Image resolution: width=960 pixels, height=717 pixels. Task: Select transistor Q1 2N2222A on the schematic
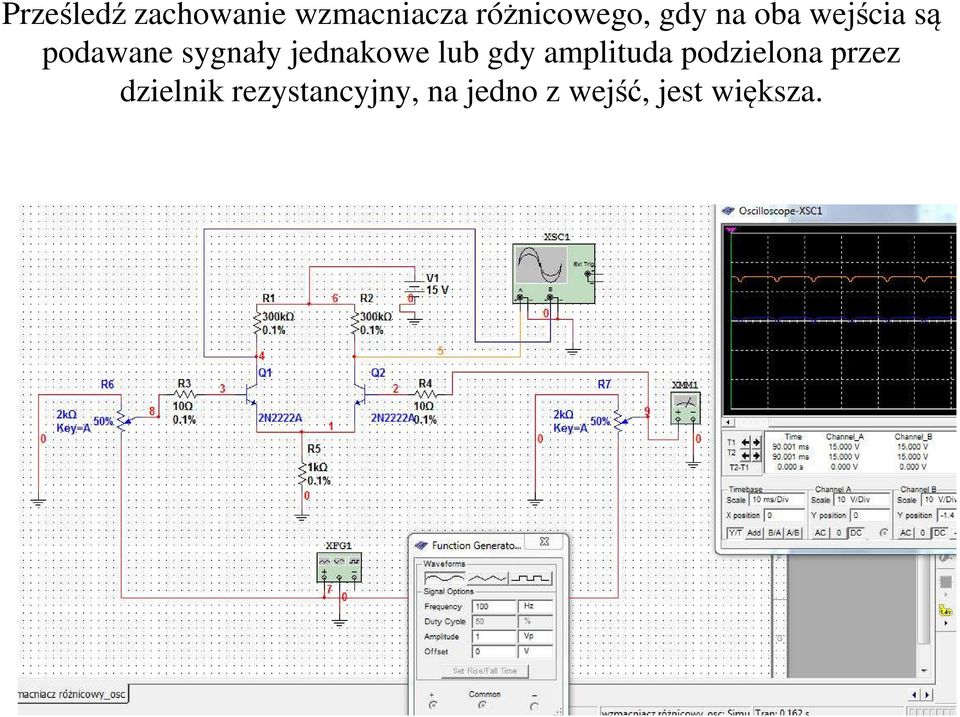click(252, 395)
